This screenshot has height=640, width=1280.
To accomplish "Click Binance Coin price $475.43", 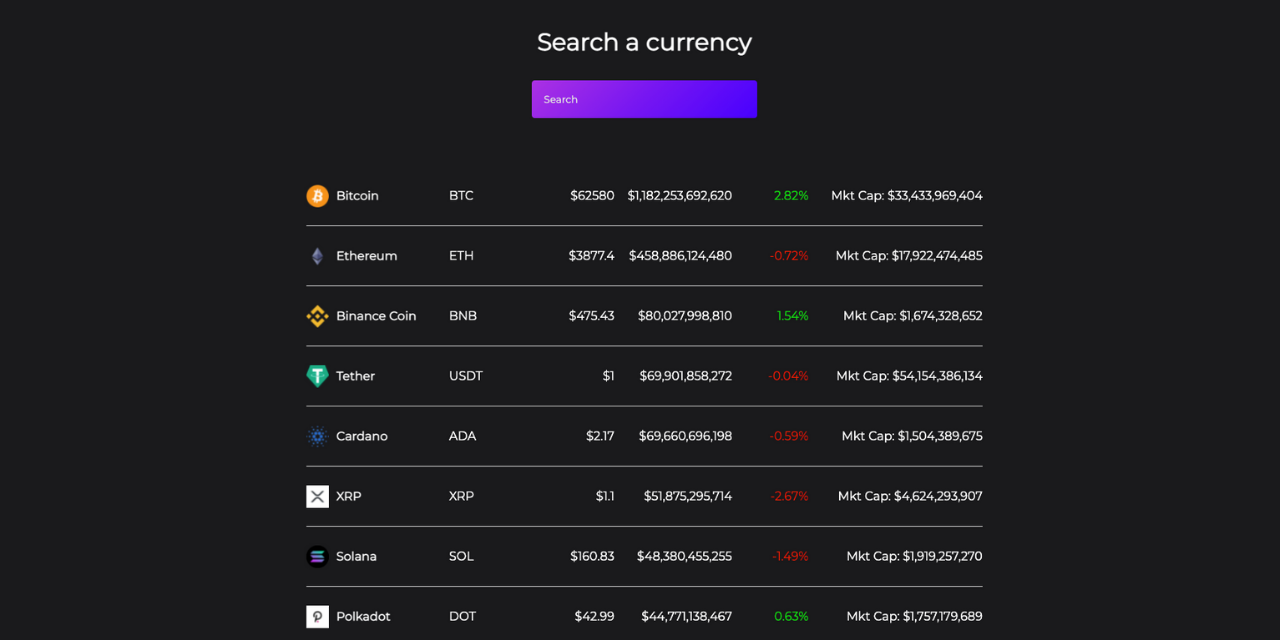I will tap(591, 316).
